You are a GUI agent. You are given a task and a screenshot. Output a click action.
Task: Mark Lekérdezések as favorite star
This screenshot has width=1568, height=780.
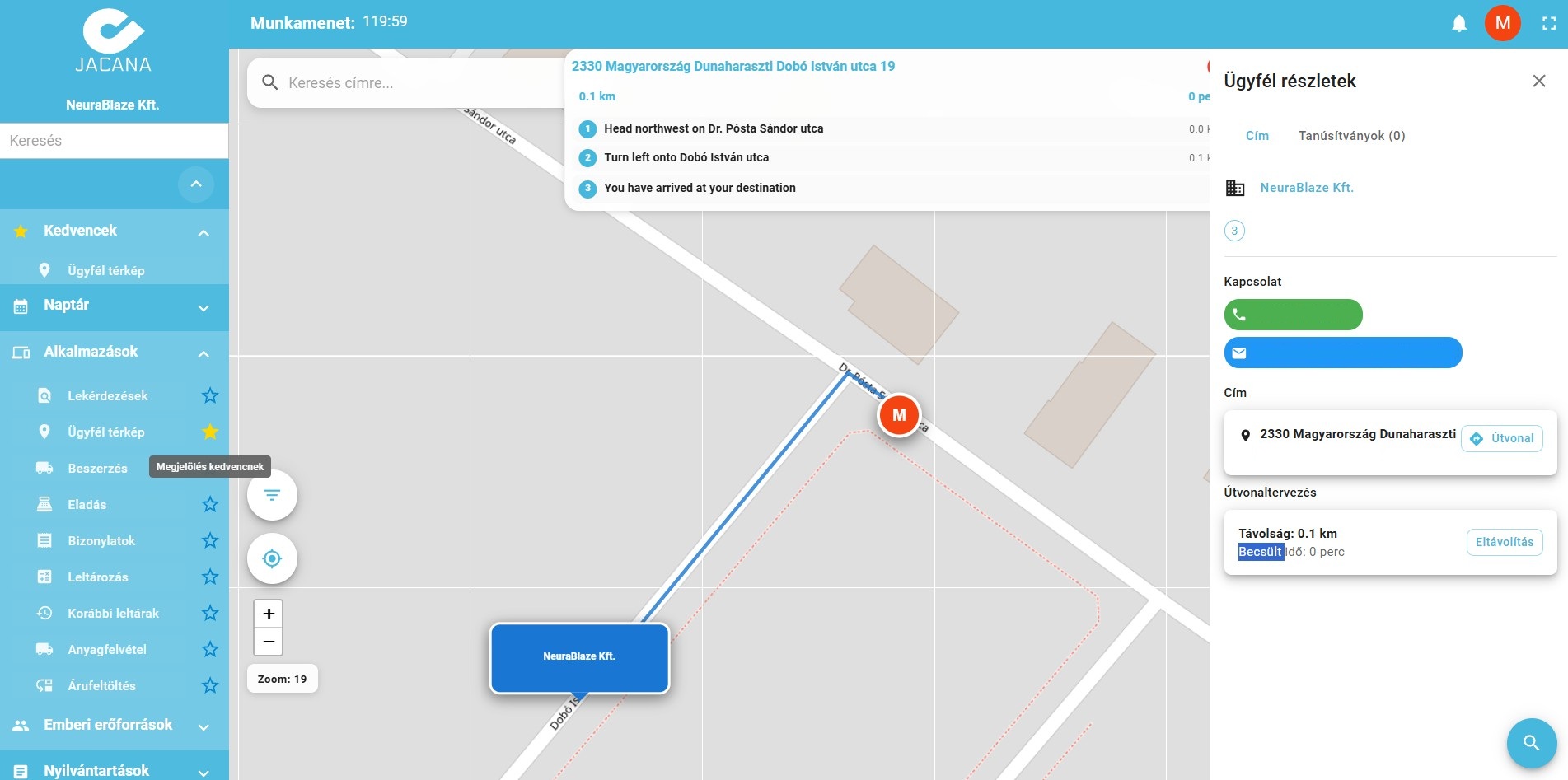click(210, 395)
